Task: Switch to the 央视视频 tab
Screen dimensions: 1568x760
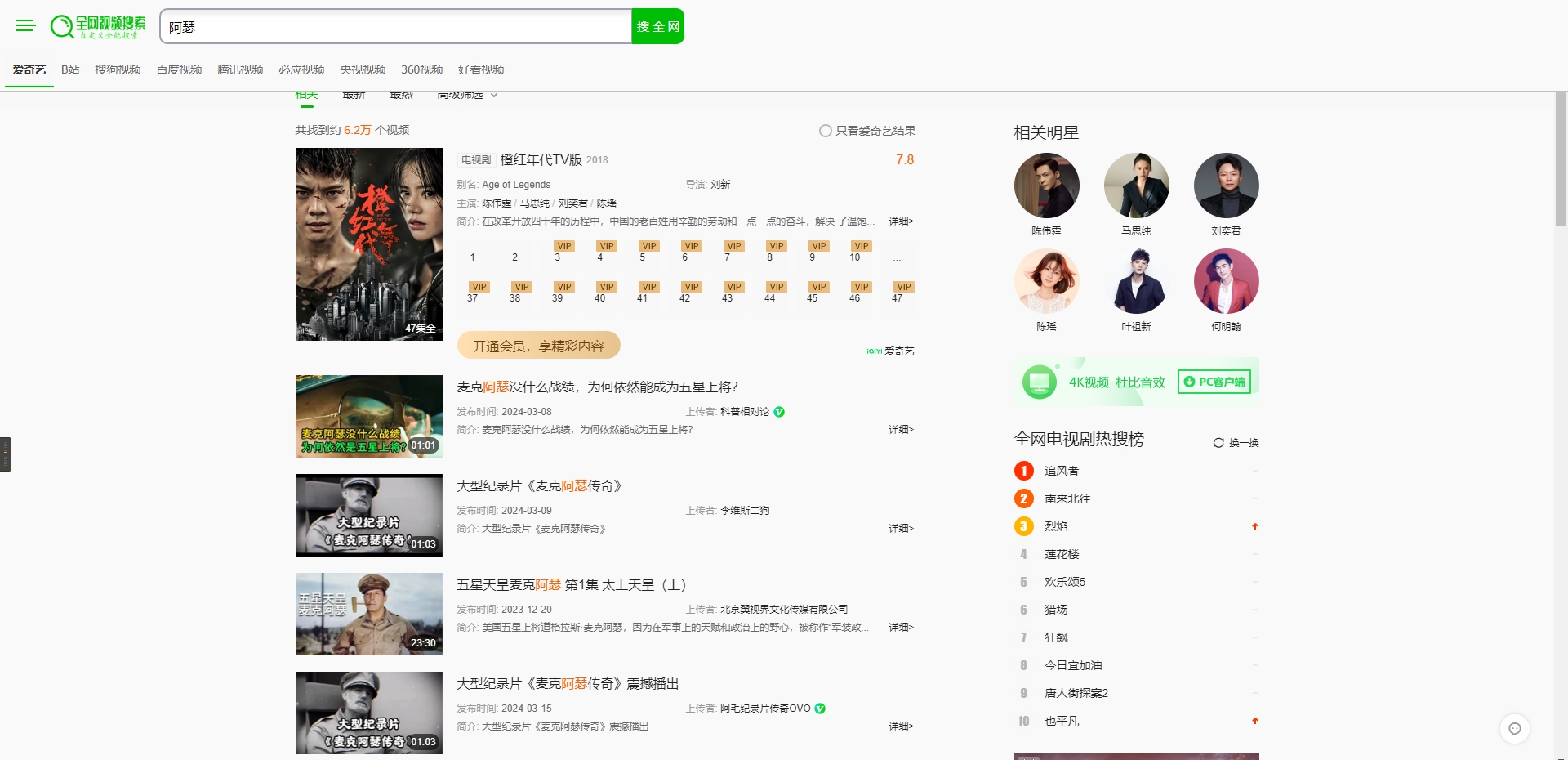Action: click(363, 69)
